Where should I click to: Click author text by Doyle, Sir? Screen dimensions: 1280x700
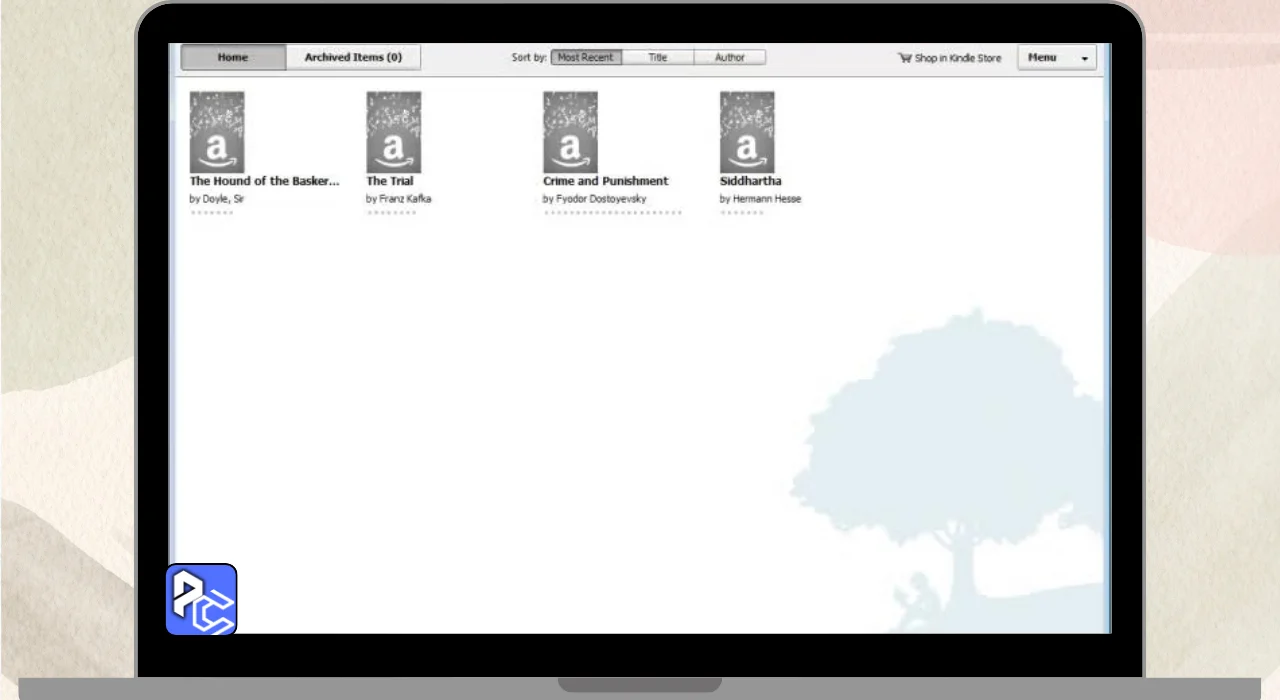[217, 199]
